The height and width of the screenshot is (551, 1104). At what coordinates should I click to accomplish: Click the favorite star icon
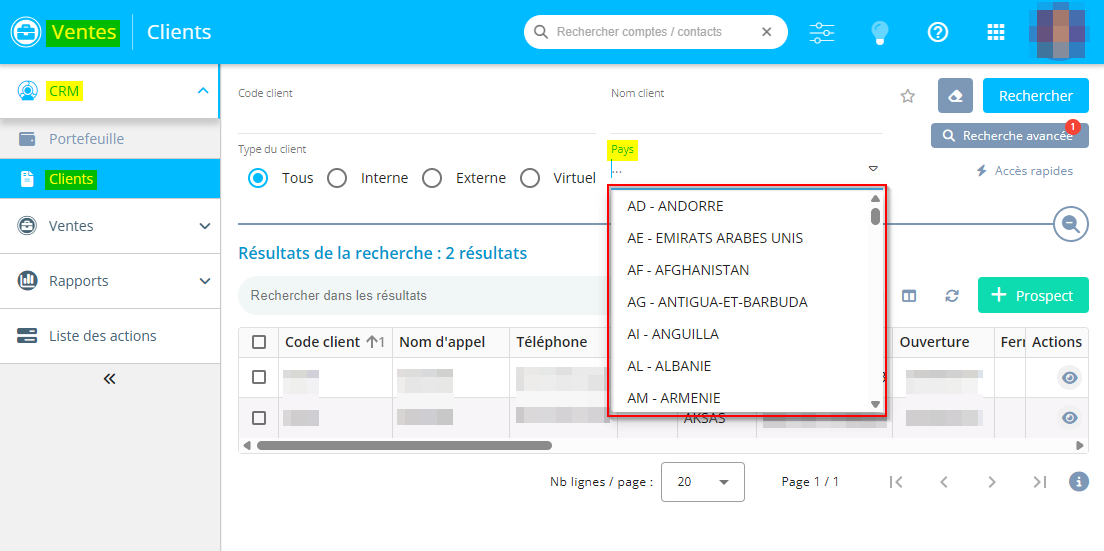[907, 96]
